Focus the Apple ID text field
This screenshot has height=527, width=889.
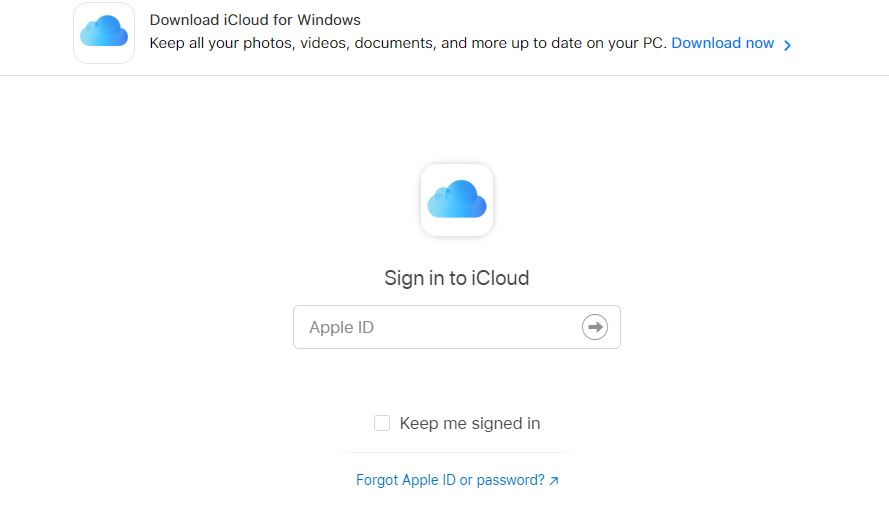pos(457,327)
